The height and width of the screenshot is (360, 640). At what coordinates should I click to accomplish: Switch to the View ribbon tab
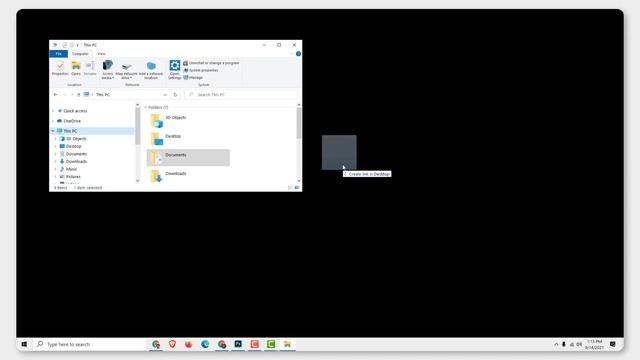tap(102, 54)
